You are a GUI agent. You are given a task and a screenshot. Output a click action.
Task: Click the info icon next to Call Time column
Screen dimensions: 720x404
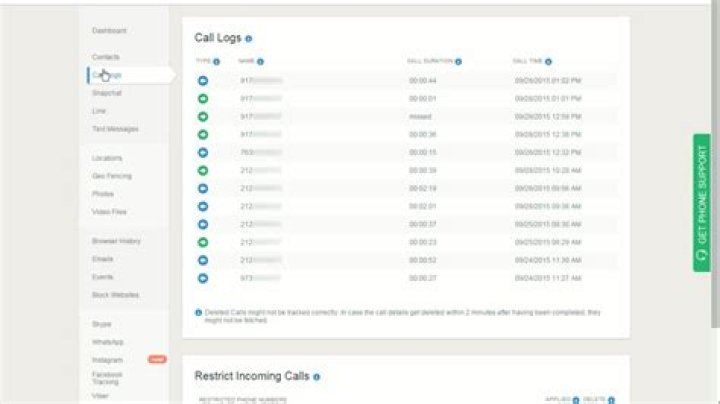tap(548, 62)
